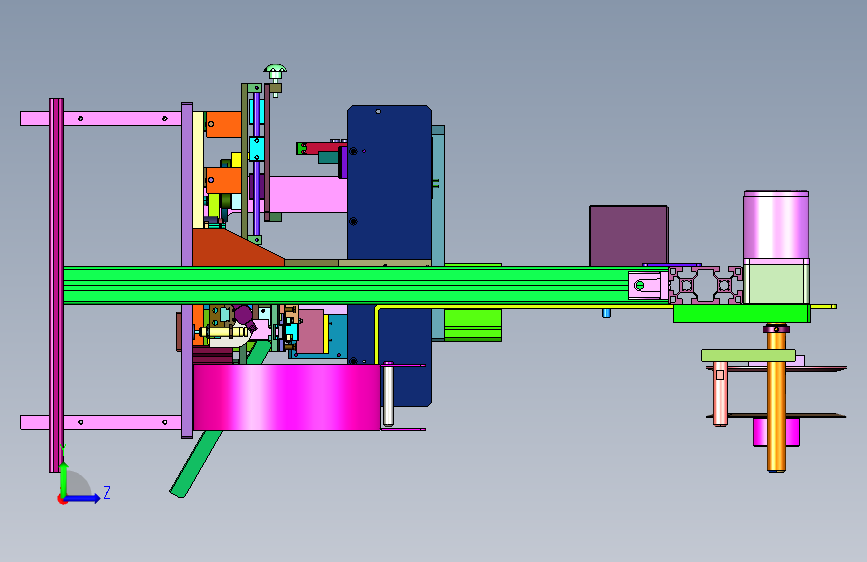Select the small blue pin under beam
The image size is (867, 562).
[607, 313]
